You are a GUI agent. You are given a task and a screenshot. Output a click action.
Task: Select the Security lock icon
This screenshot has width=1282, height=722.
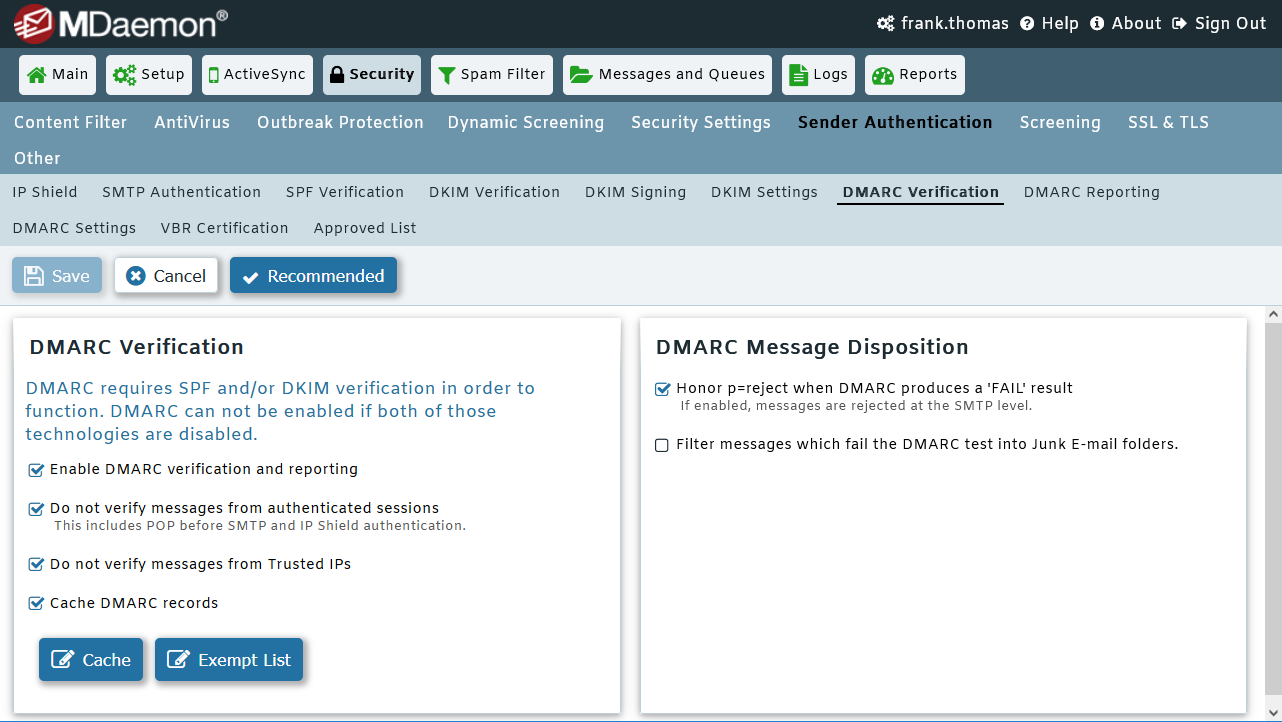pyautogui.click(x=336, y=74)
